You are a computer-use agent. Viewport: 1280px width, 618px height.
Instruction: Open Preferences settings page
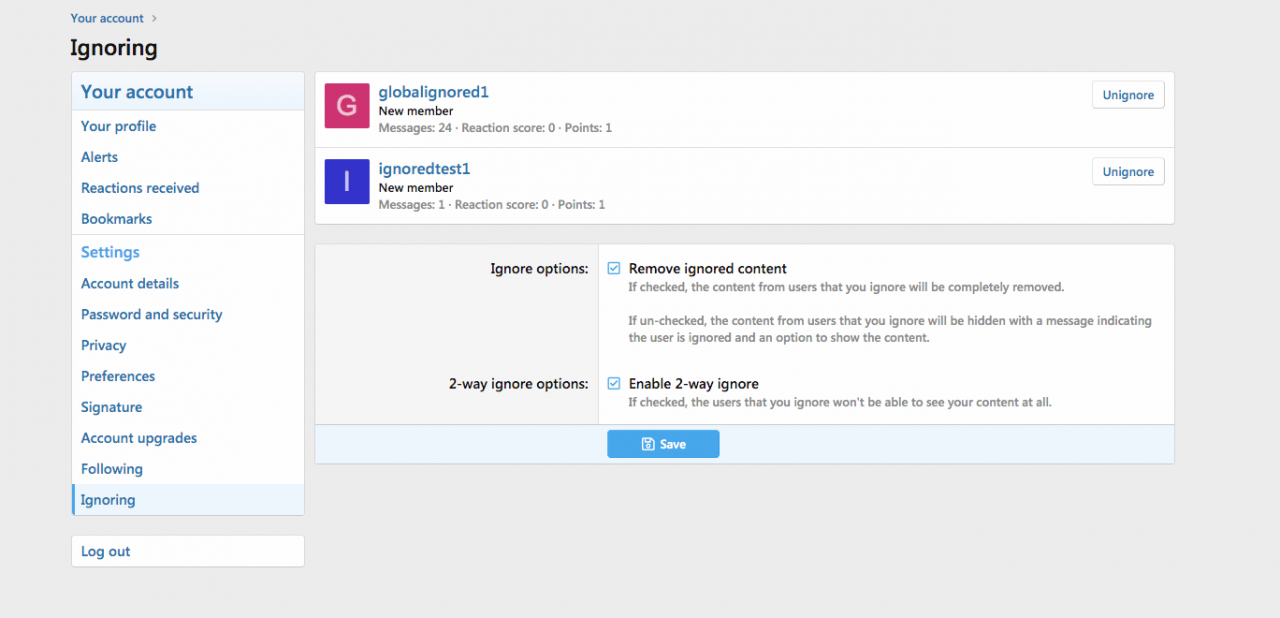coord(118,377)
